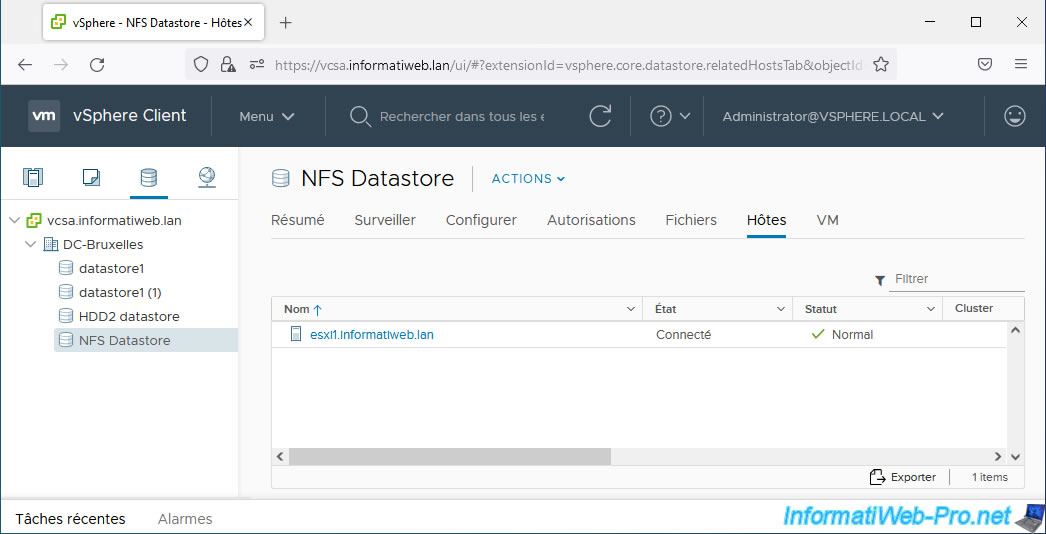Open the Hosts and Clusters inventory view
Viewport: 1046px width, 534px height.
(33, 178)
